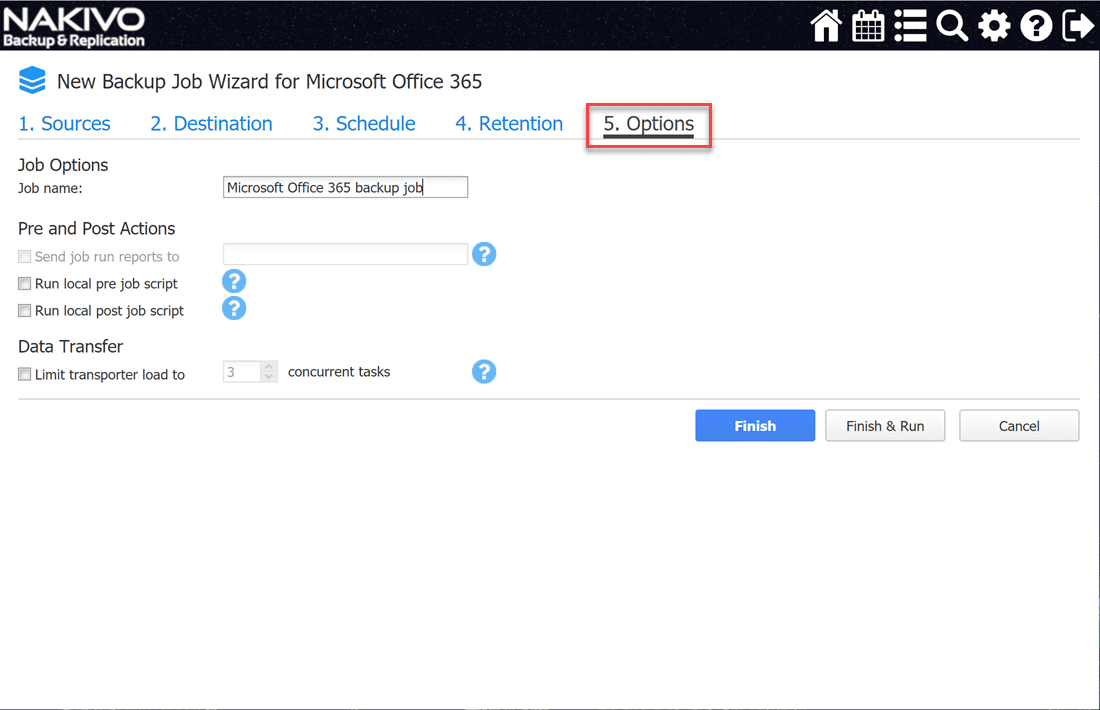Screen dimensions: 1100x710
Task: Show help for Limit transporter load
Action: point(484,371)
